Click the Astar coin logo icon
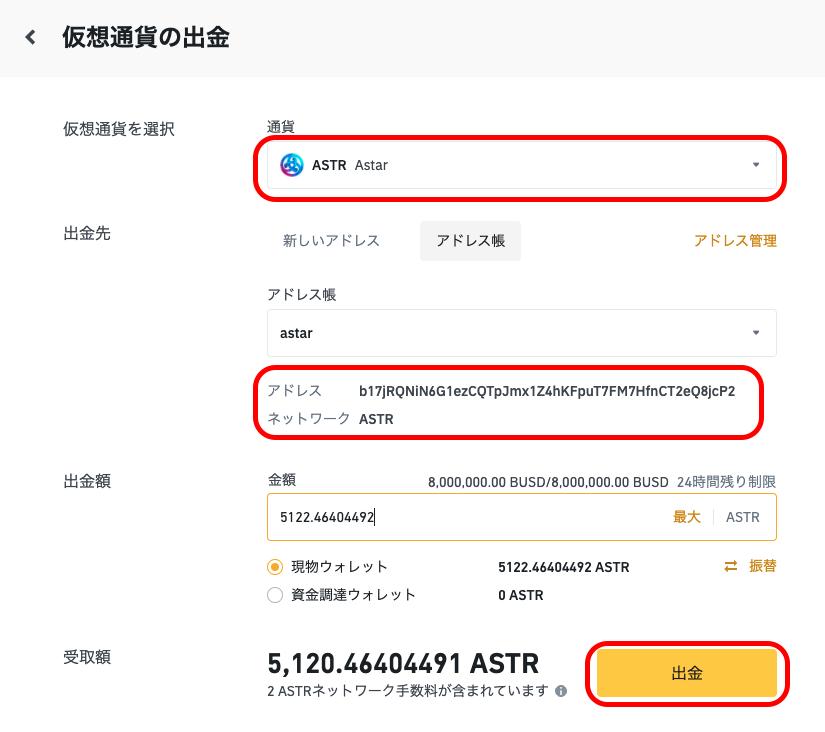This screenshot has height=732, width=825. pyautogui.click(x=291, y=165)
